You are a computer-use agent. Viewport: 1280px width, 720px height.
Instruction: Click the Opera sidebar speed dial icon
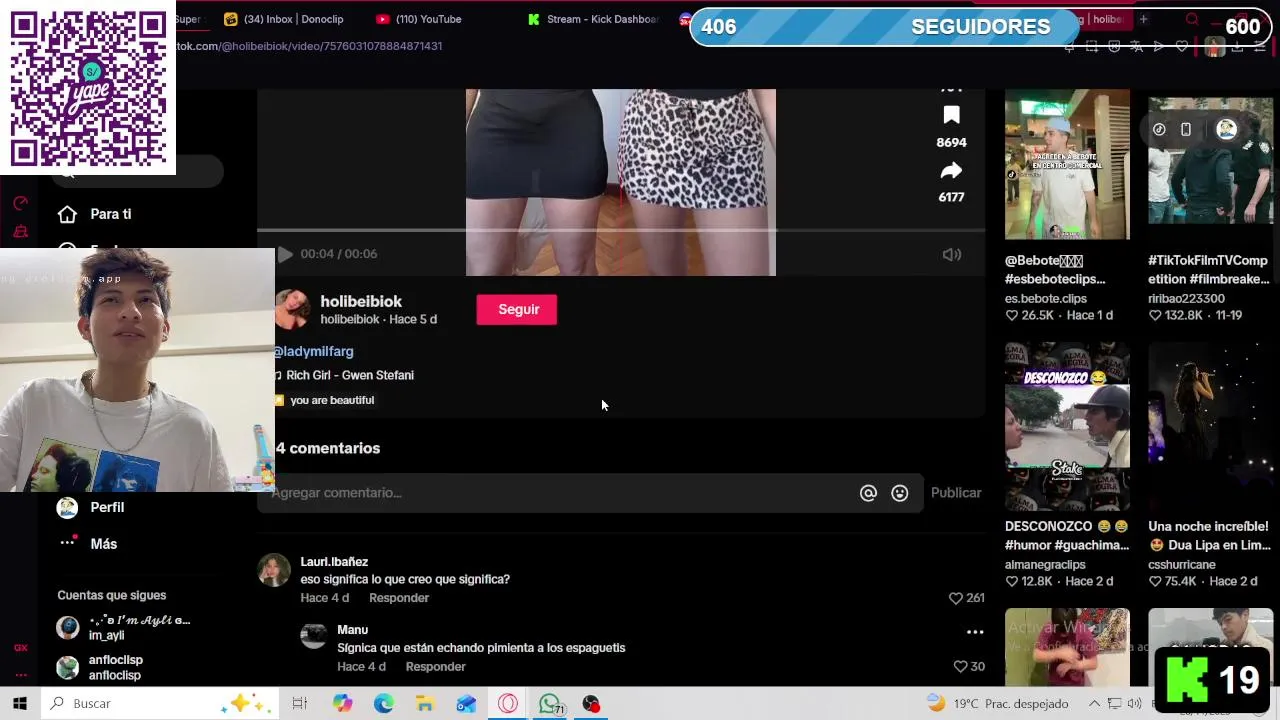(x=20, y=204)
